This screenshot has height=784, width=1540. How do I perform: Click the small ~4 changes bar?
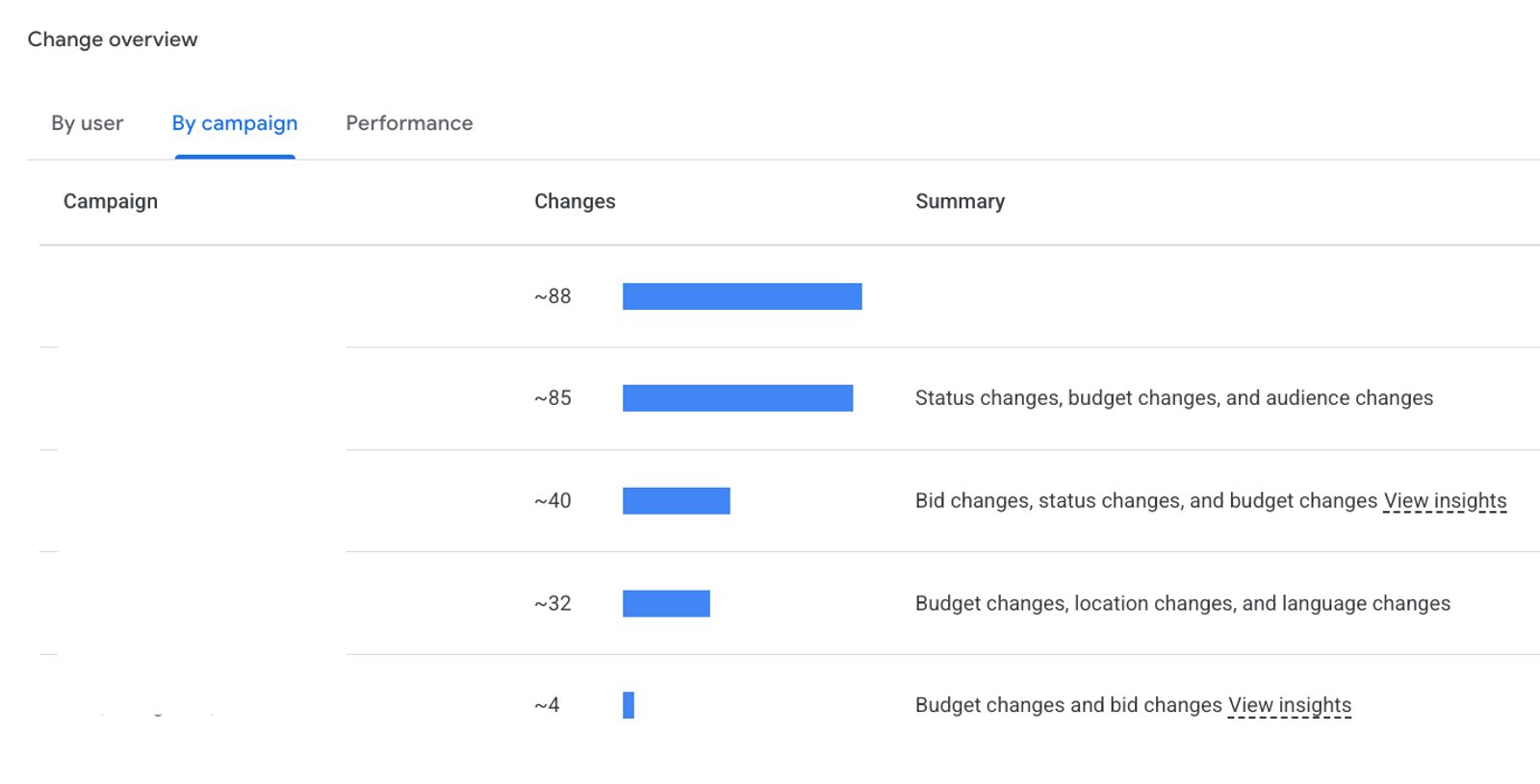pyautogui.click(x=629, y=705)
